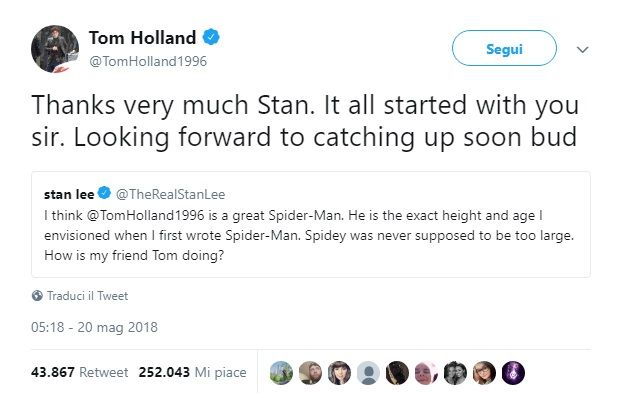Click stan lee's verified badge

point(104,193)
